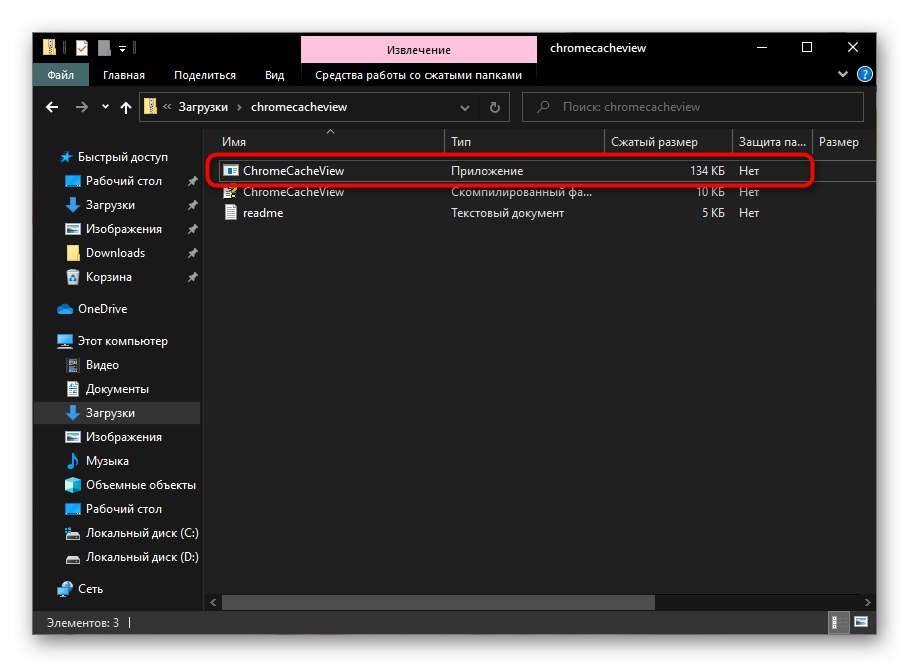
Task: Open Корзина in the sidebar
Action: pyautogui.click(x=108, y=277)
